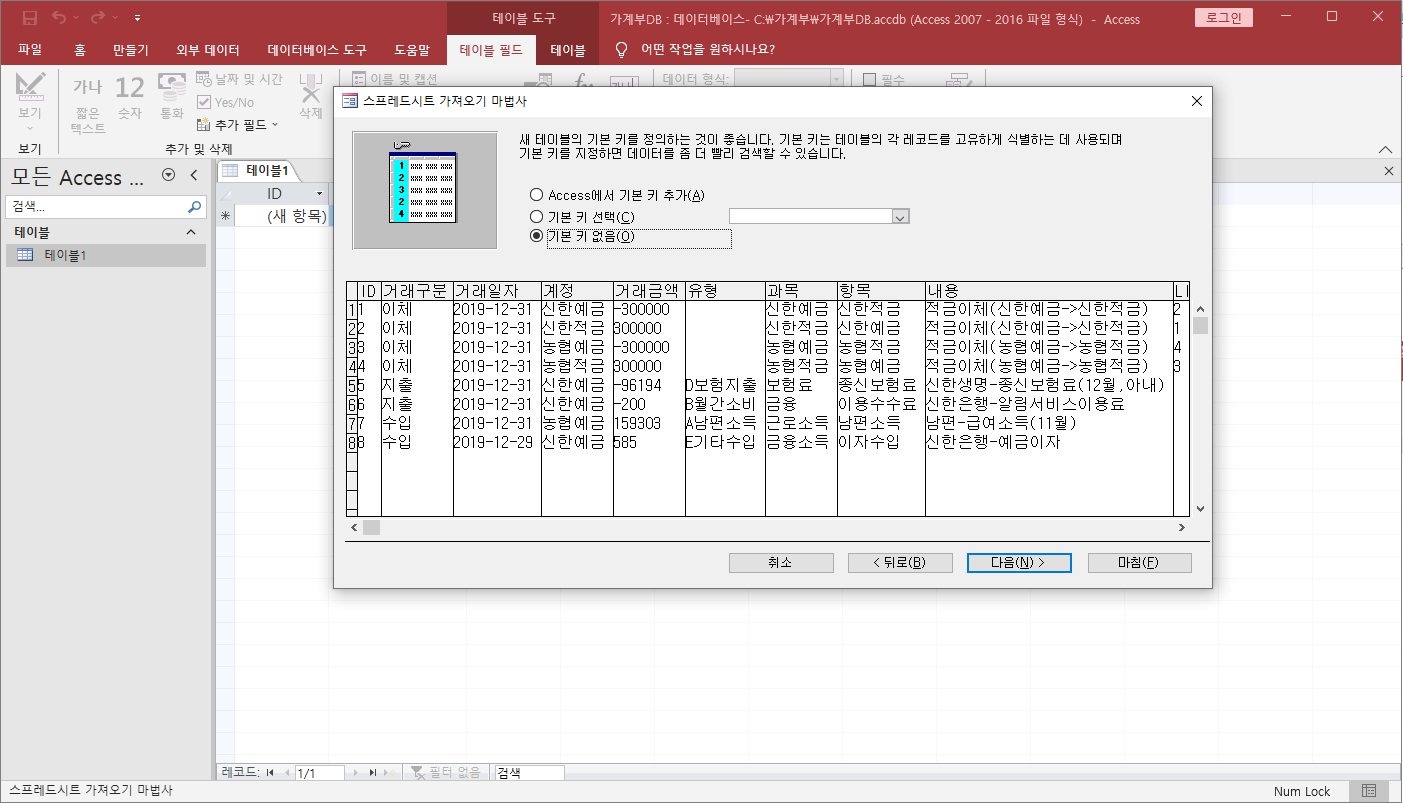1403x803 pixels.
Task: Click the 날짜 및 시간 field option
Action: pos(239,79)
